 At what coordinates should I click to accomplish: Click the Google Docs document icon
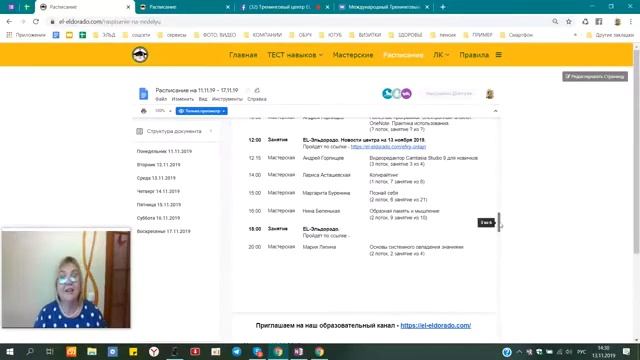tap(143, 94)
